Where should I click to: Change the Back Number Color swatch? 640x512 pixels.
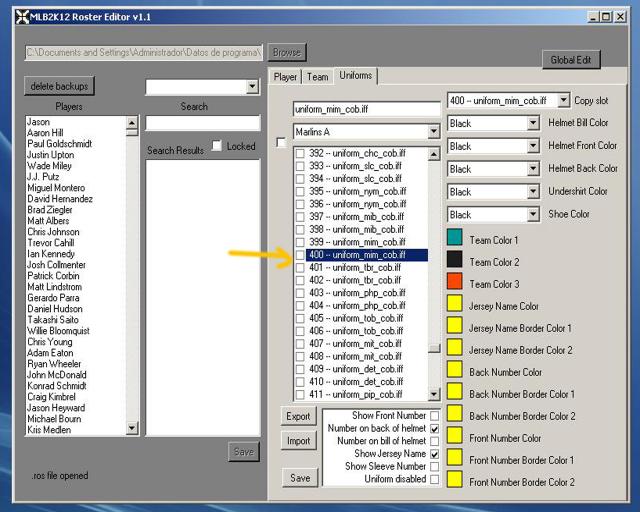click(x=454, y=370)
